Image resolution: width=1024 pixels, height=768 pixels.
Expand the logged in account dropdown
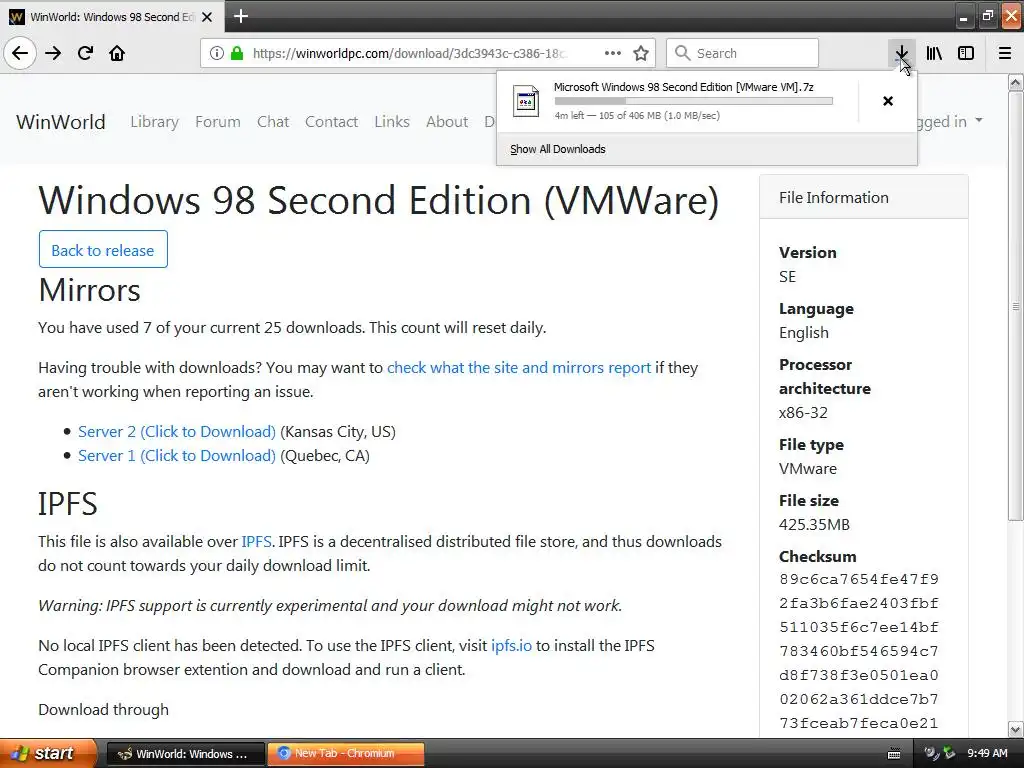[950, 121]
